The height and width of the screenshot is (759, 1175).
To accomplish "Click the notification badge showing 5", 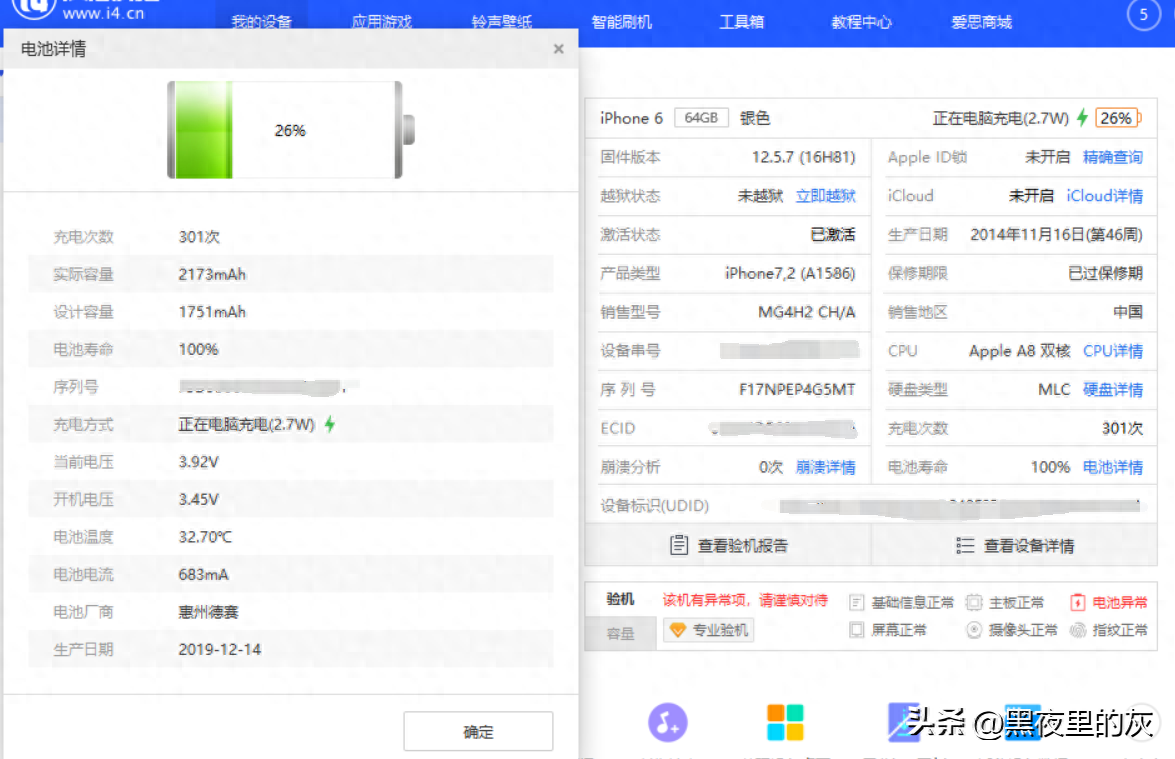I will click(1143, 15).
